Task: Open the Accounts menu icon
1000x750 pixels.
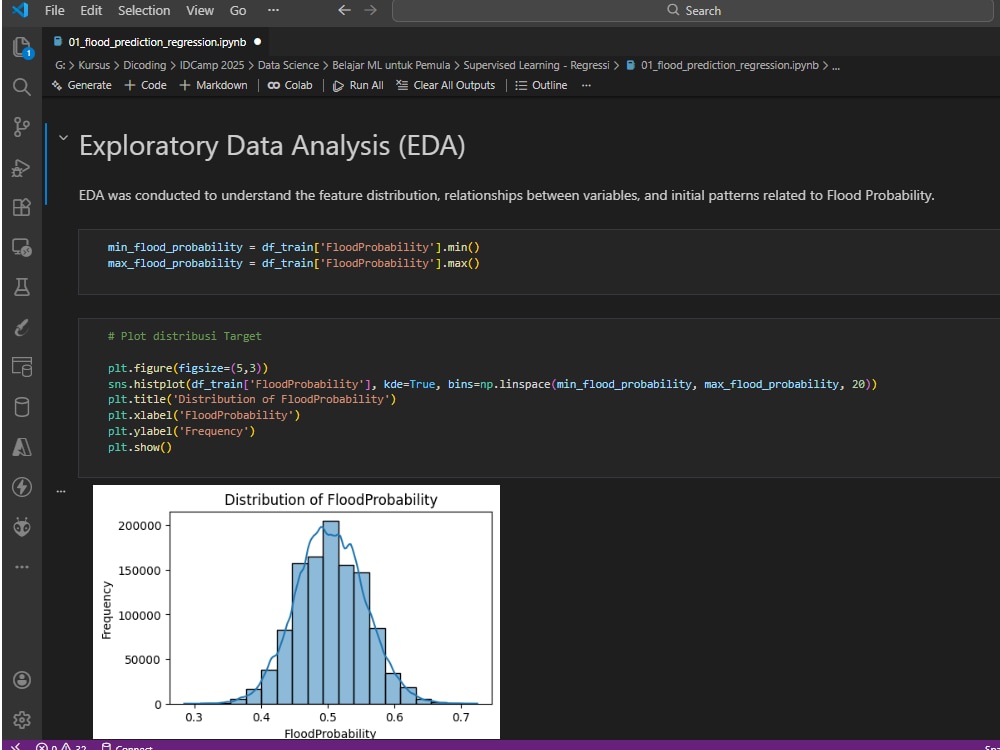Action: pos(22,680)
